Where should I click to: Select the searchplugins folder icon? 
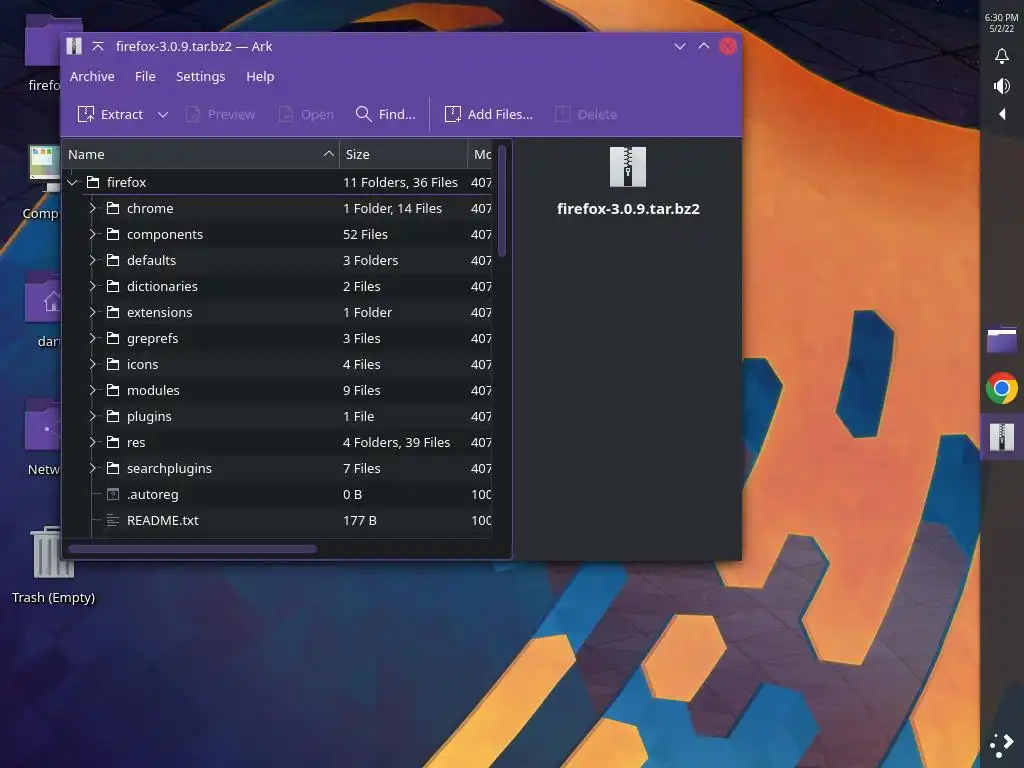point(113,468)
